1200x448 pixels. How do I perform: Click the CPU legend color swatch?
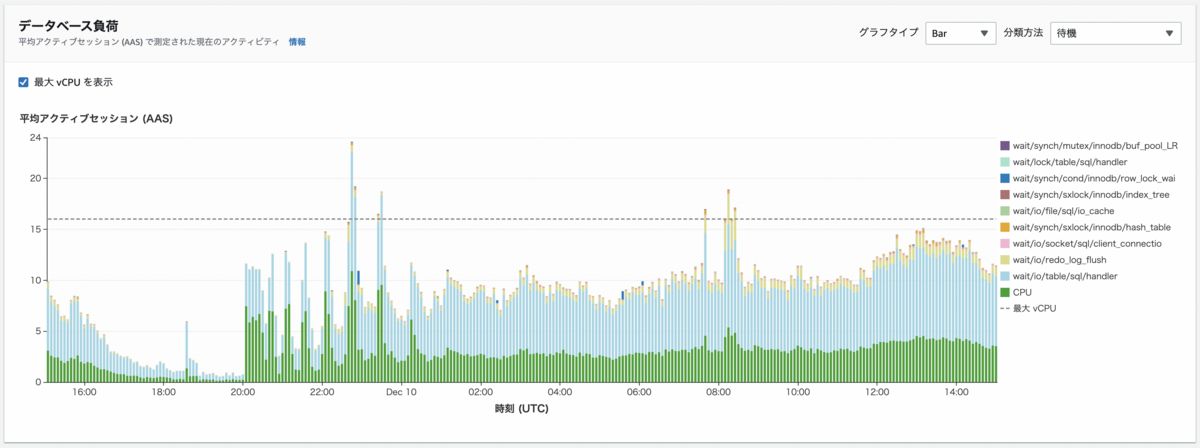tap(1005, 292)
